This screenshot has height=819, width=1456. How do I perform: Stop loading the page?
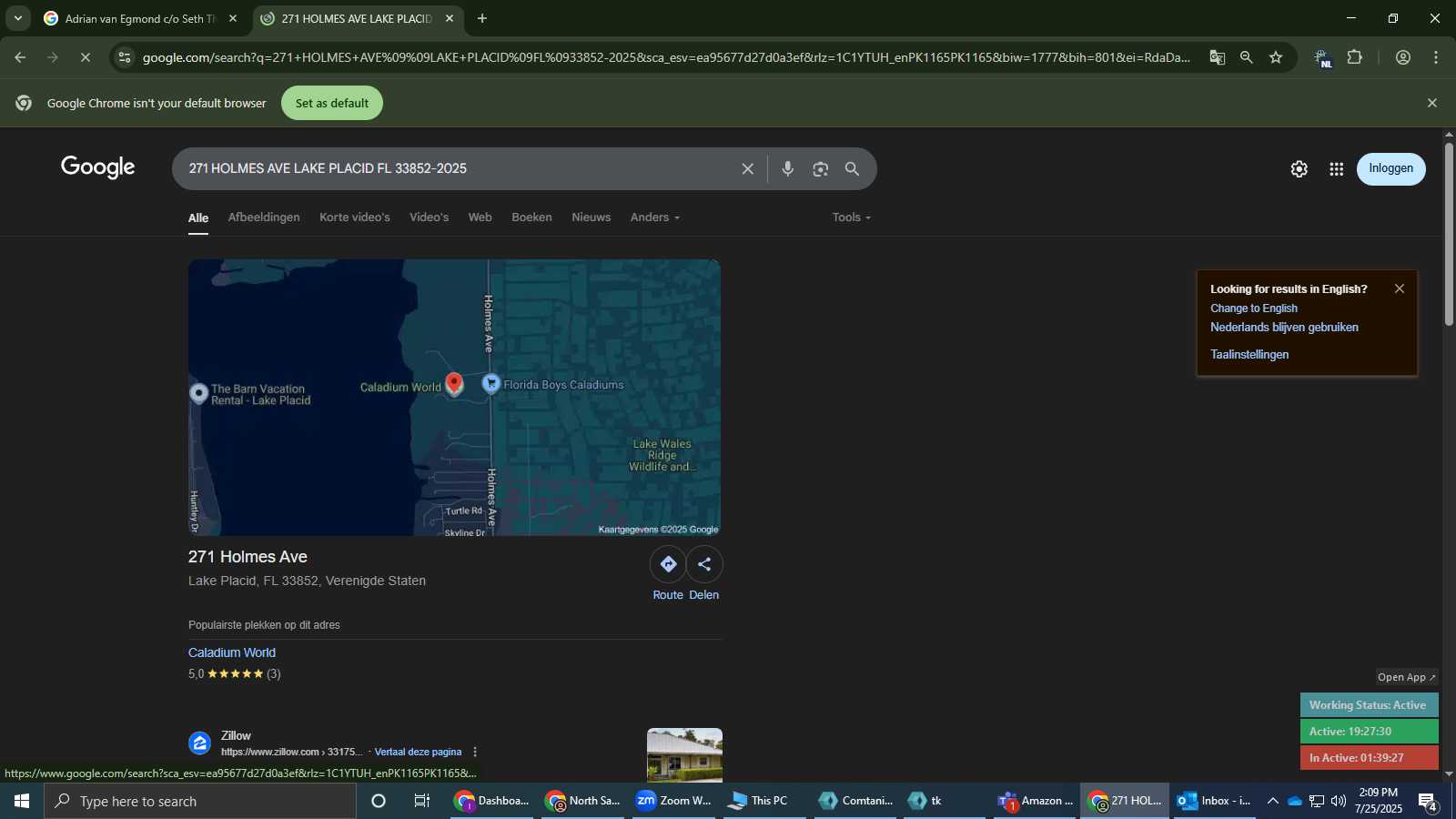click(x=85, y=57)
